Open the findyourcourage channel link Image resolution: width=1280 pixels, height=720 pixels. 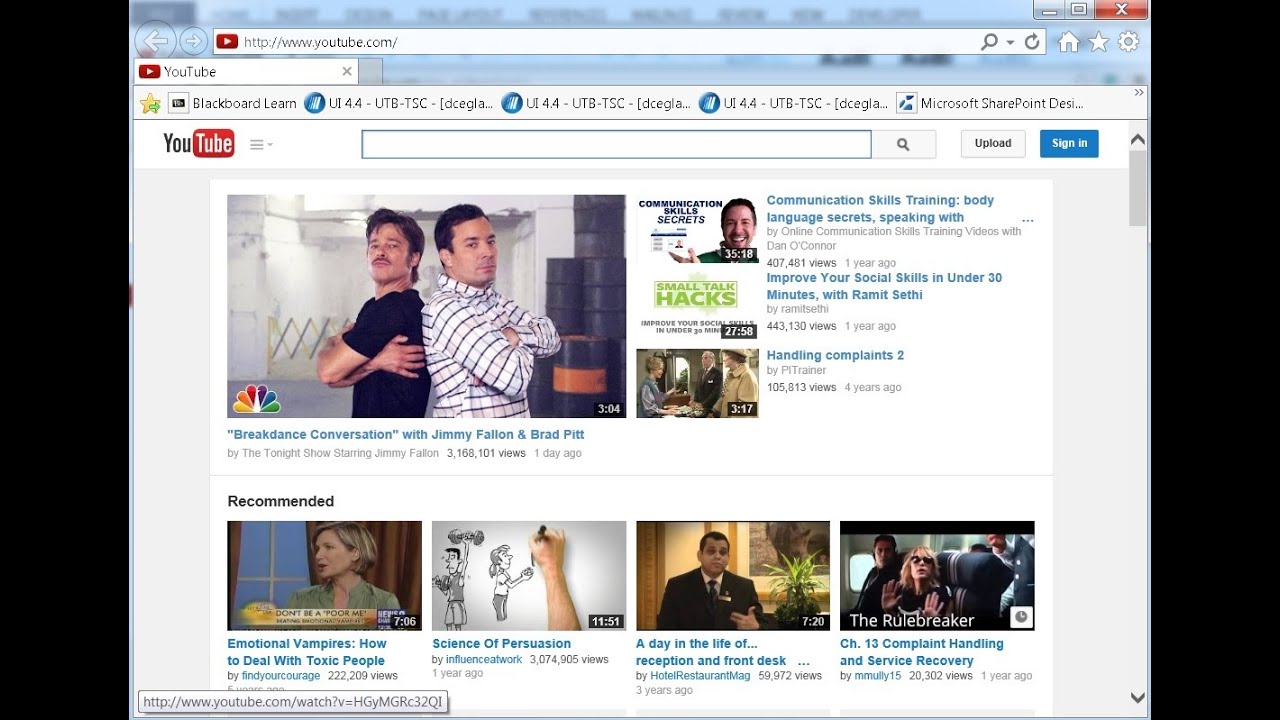281,676
